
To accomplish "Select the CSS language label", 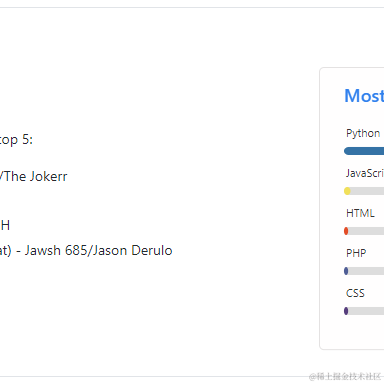I will 355,293.
